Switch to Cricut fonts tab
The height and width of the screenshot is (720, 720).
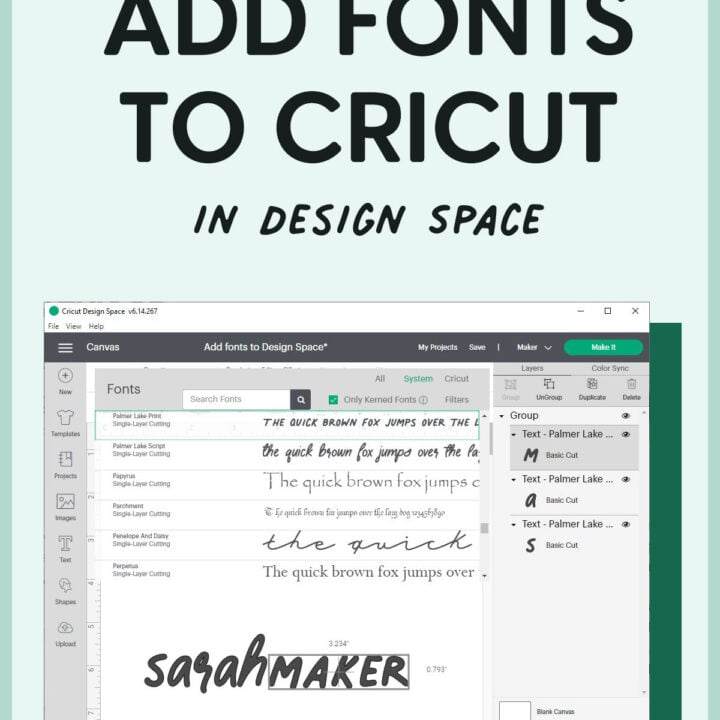[x=456, y=379]
